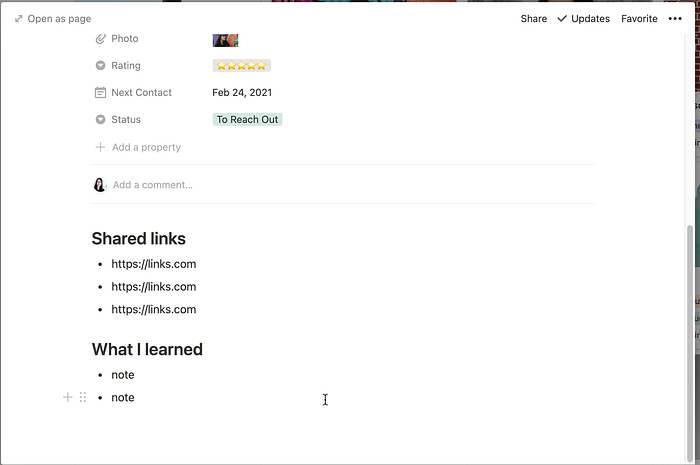The image size is (700, 465).
Task: Open the first https://links.com link
Action: pos(154,264)
